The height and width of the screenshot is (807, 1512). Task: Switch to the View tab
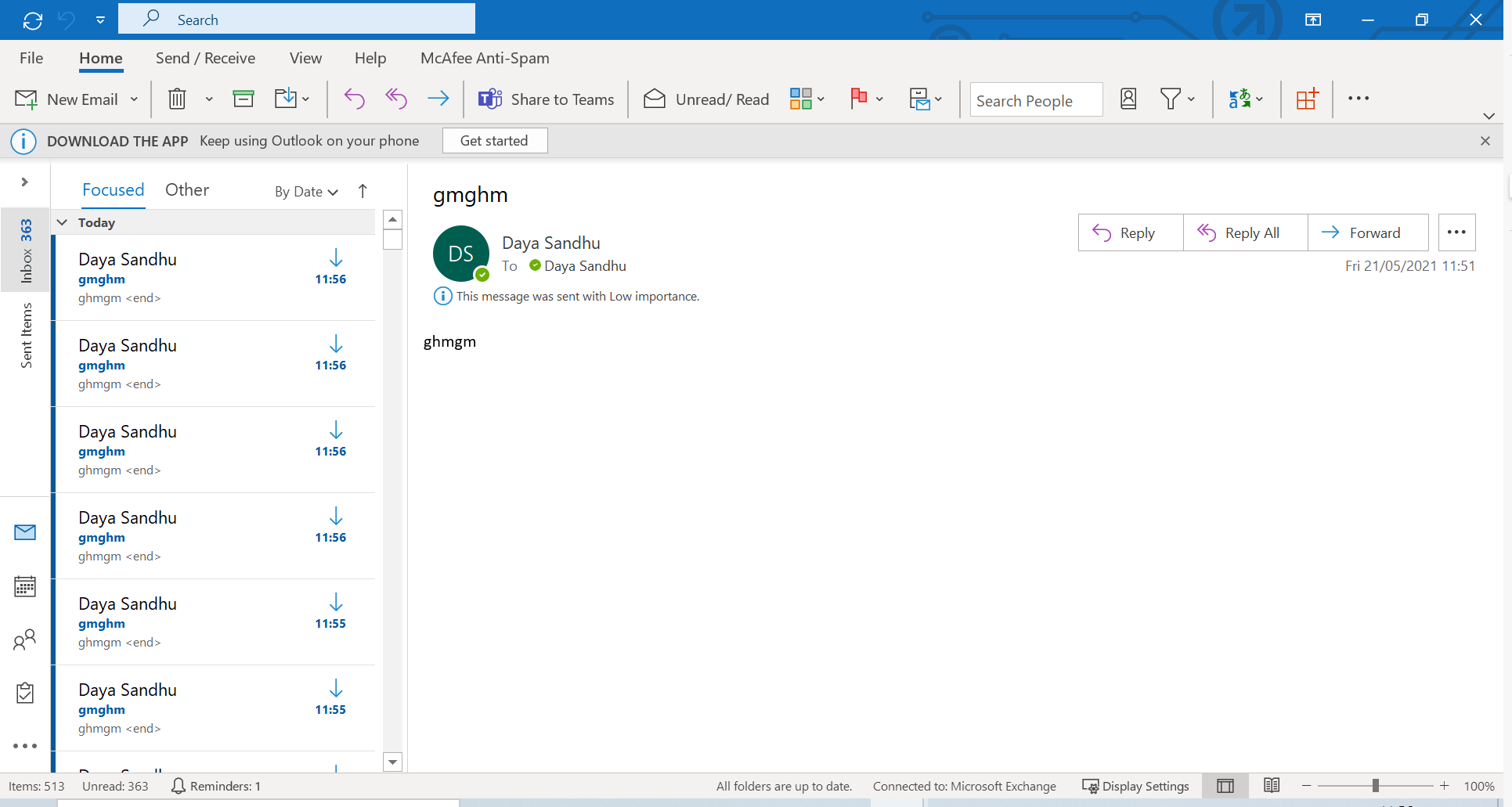(x=305, y=58)
